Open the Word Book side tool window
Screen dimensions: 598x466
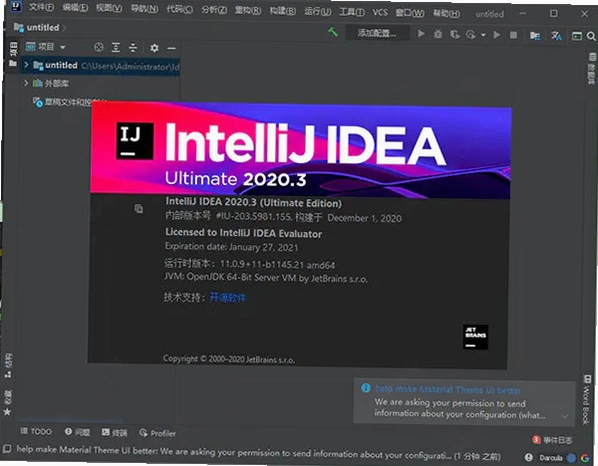click(x=587, y=400)
